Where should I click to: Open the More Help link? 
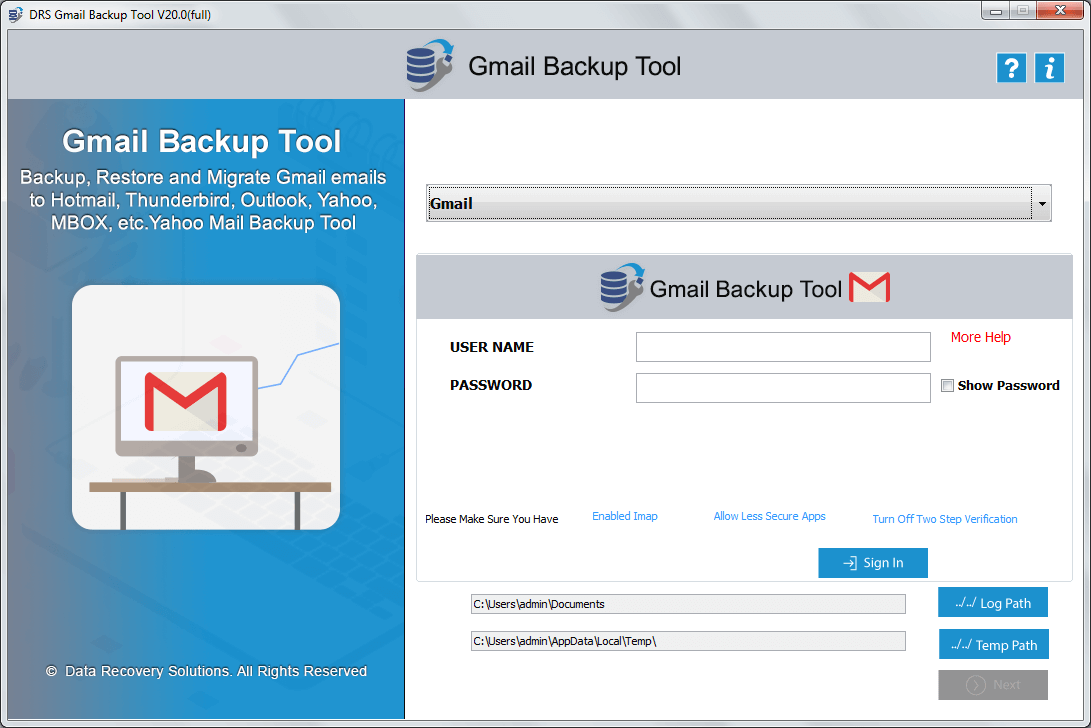[x=980, y=338]
